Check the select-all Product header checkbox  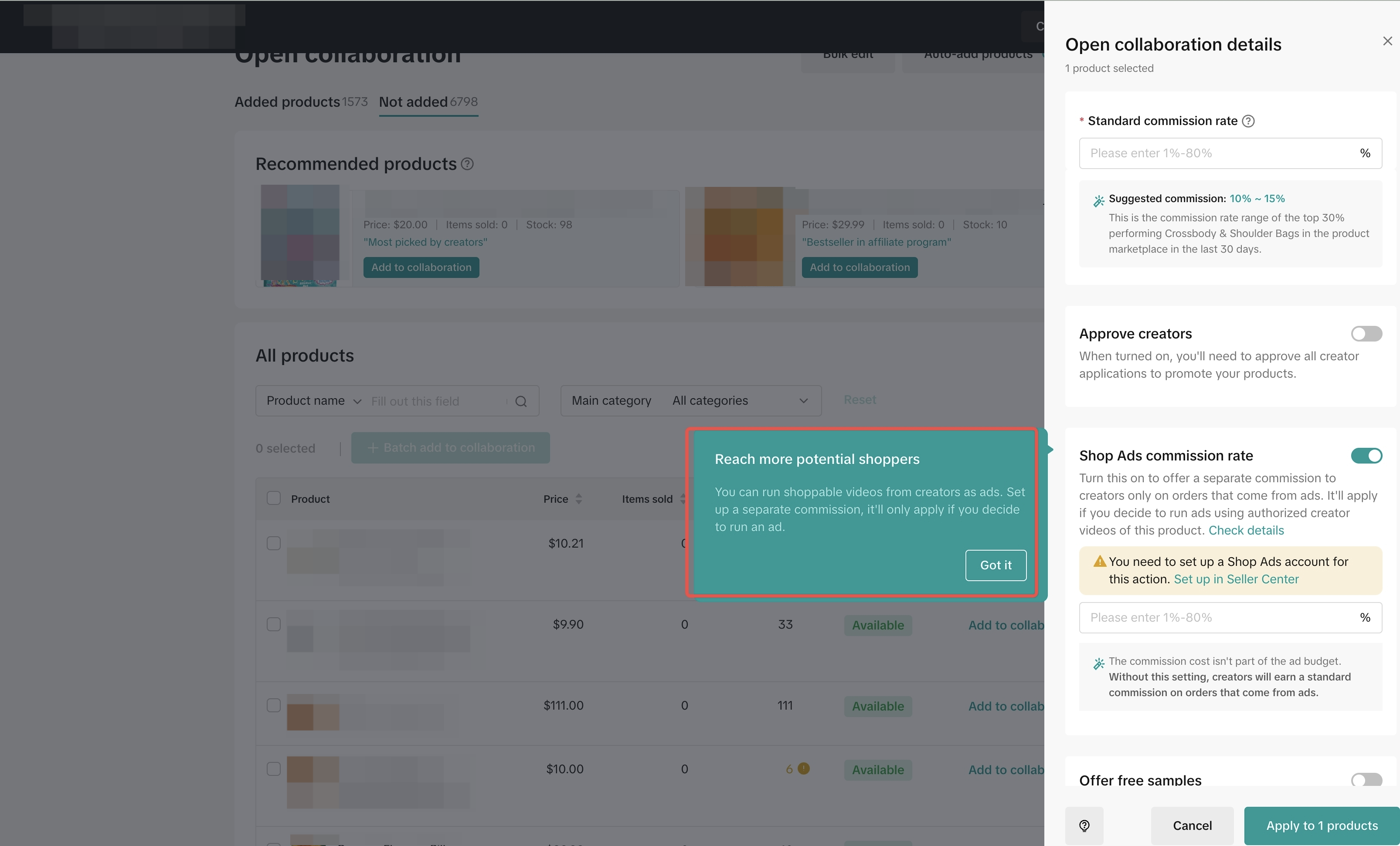click(274, 498)
